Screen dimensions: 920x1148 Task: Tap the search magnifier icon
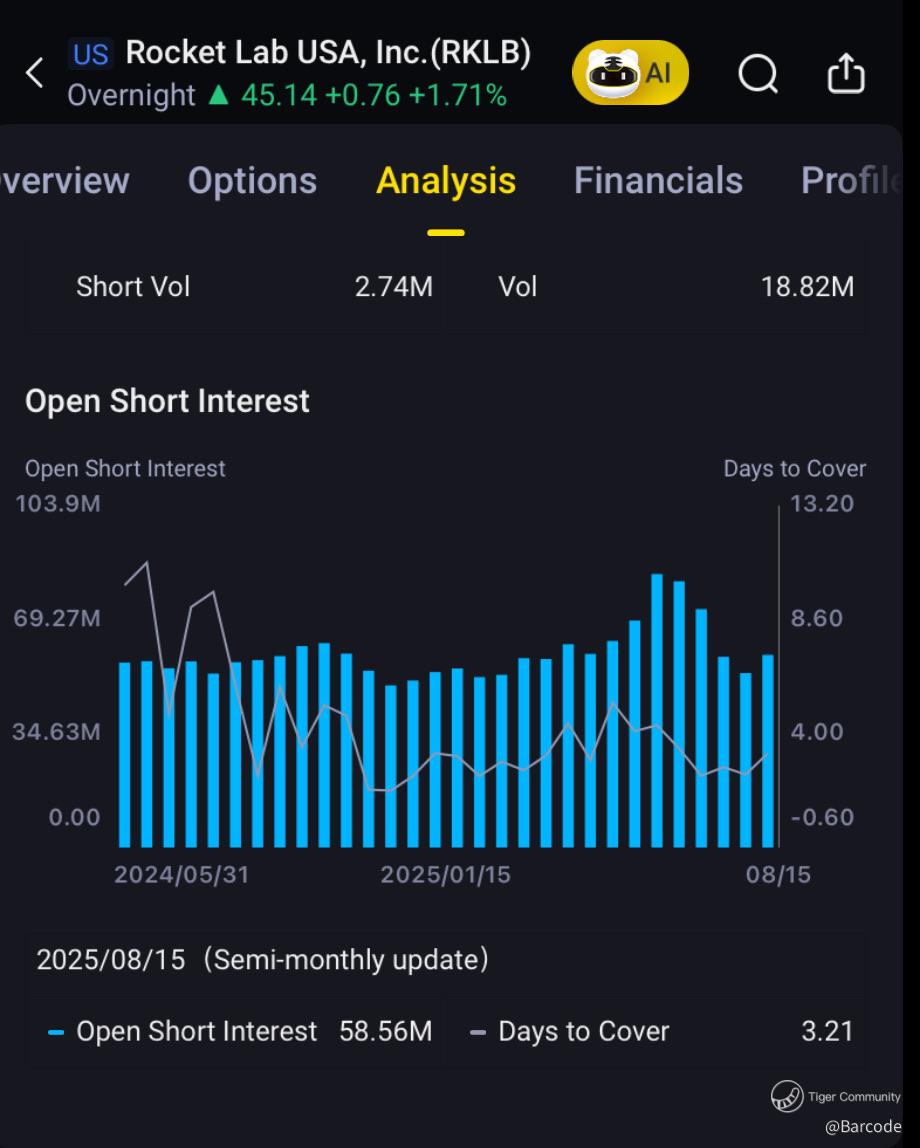point(758,73)
